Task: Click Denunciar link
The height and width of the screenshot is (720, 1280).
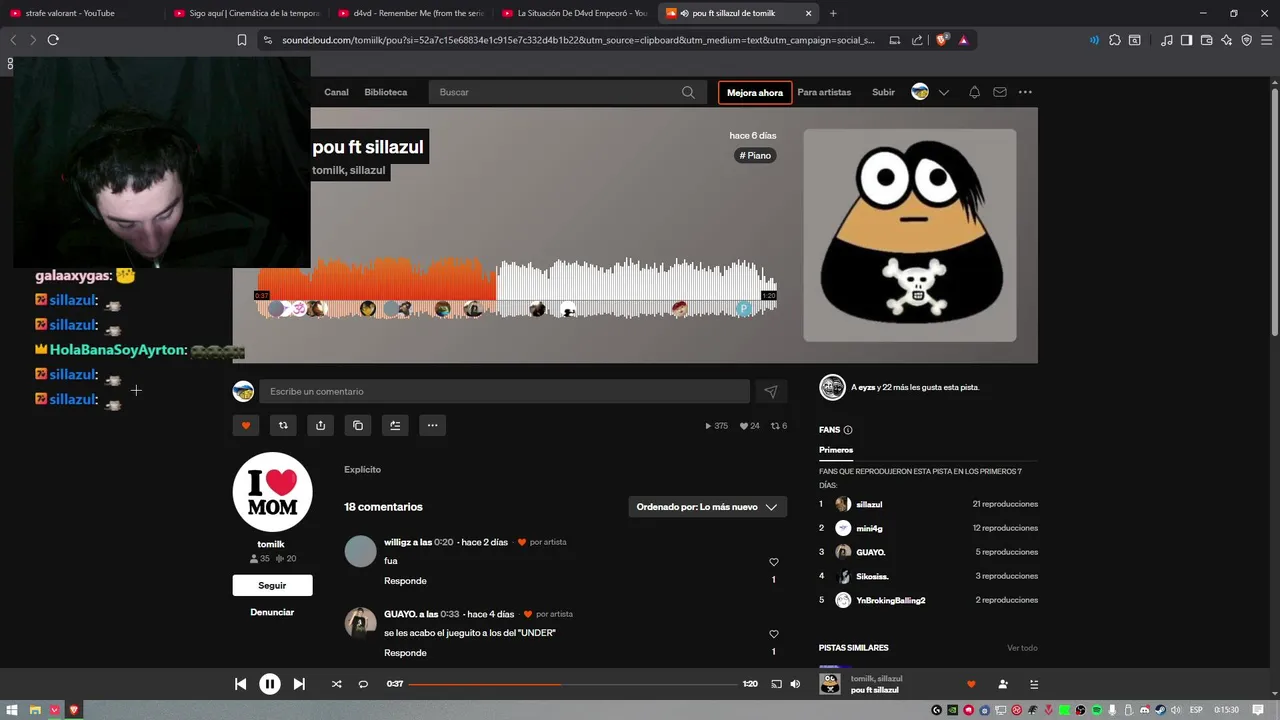Action: (272, 612)
